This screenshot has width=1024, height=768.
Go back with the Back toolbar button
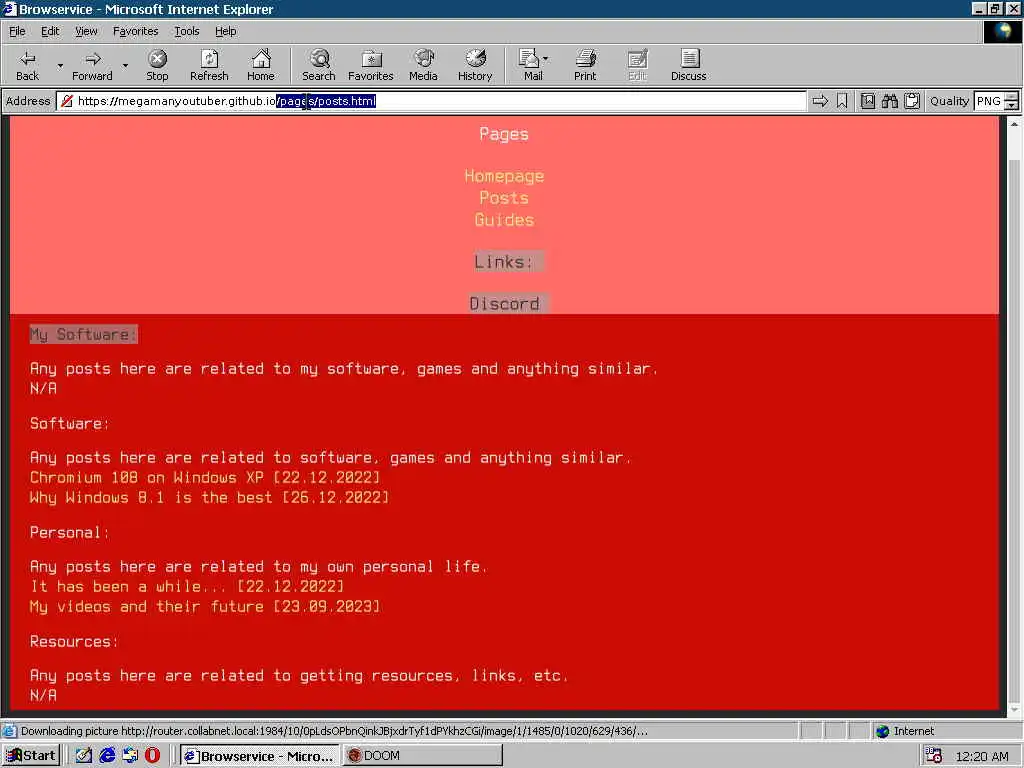tap(27, 65)
